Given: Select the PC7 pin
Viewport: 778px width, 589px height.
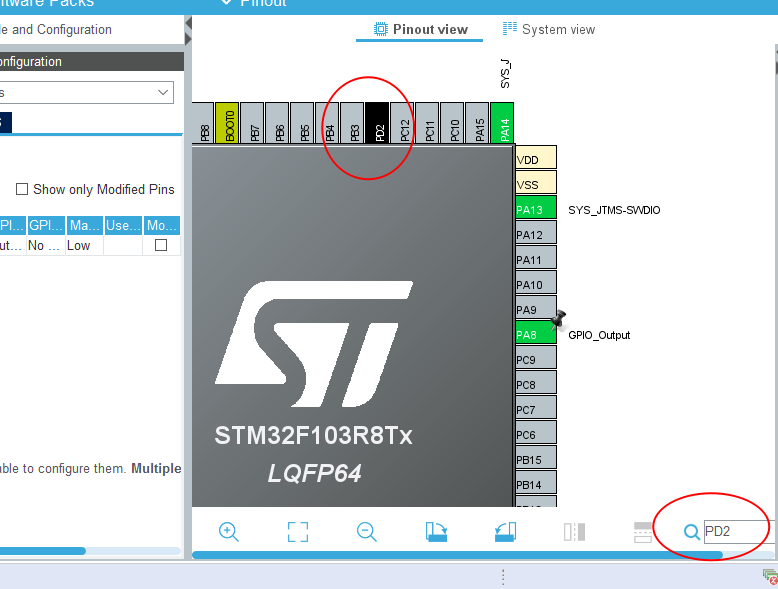Looking at the screenshot, I should click(x=536, y=407).
